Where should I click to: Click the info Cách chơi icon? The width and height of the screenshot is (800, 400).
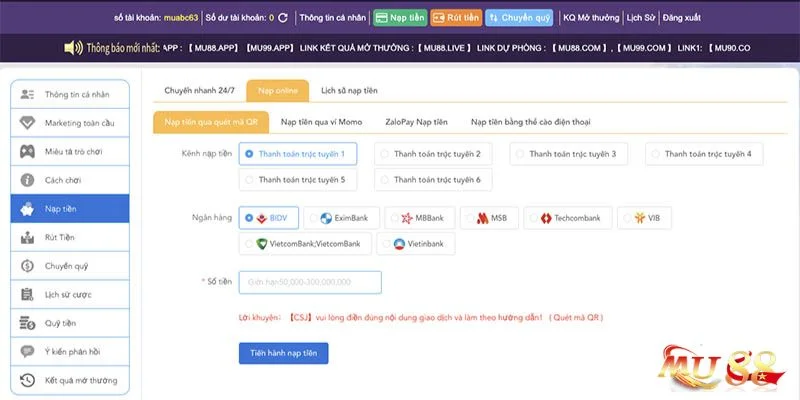point(27,180)
